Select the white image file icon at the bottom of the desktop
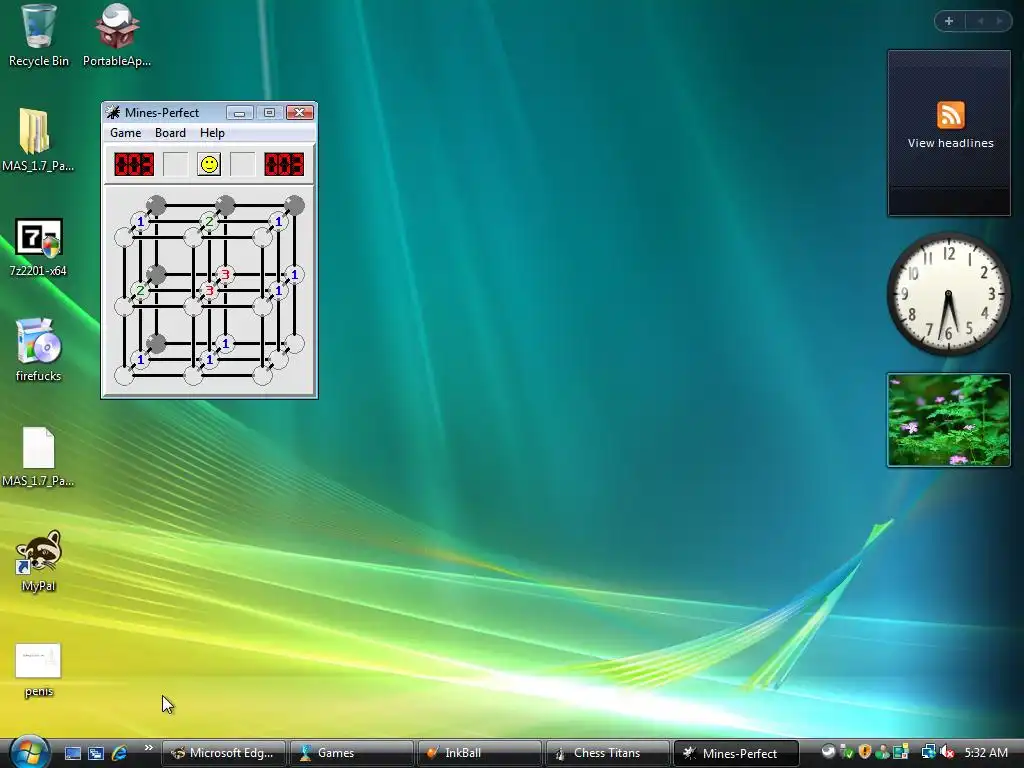Screen dimensions: 1024x768 39,669
